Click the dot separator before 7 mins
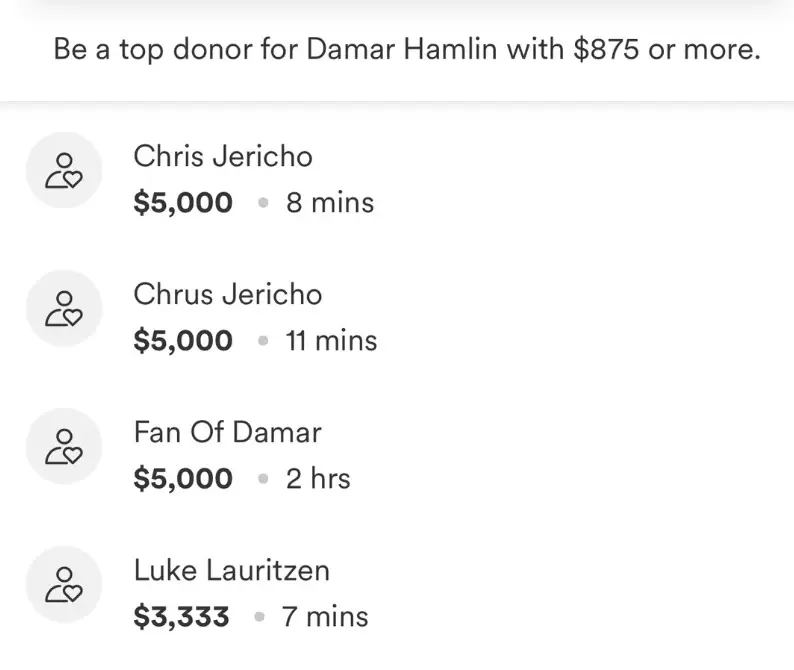The height and width of the screenshot is (670, 794). click(x=260, y=617)
